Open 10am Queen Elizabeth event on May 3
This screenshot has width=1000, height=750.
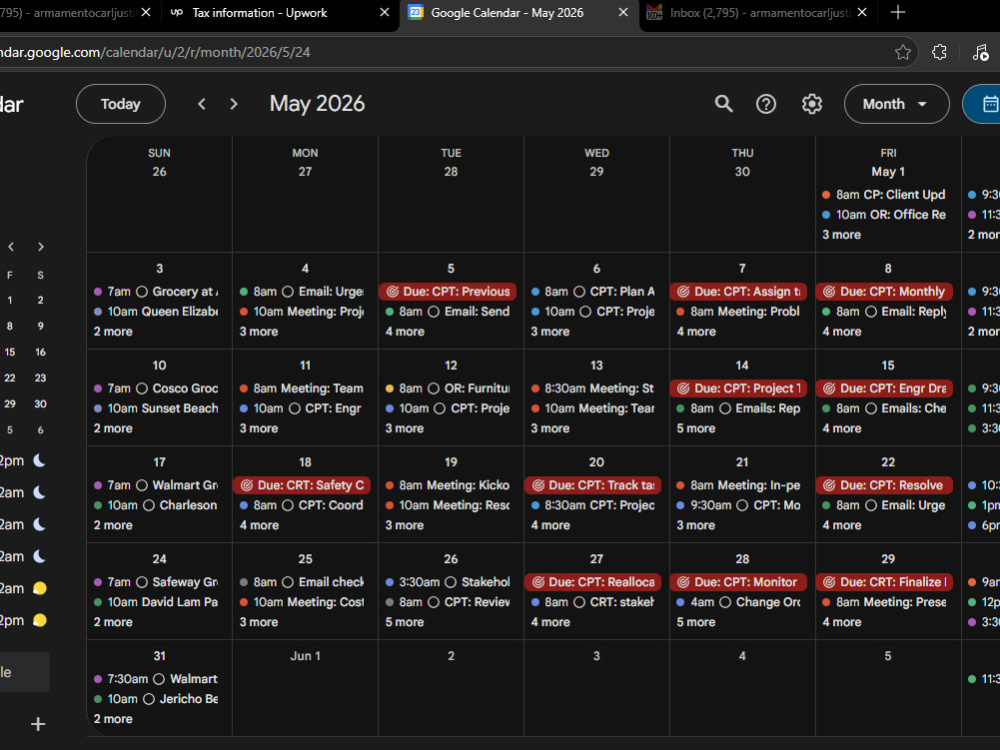pos(156,312)
